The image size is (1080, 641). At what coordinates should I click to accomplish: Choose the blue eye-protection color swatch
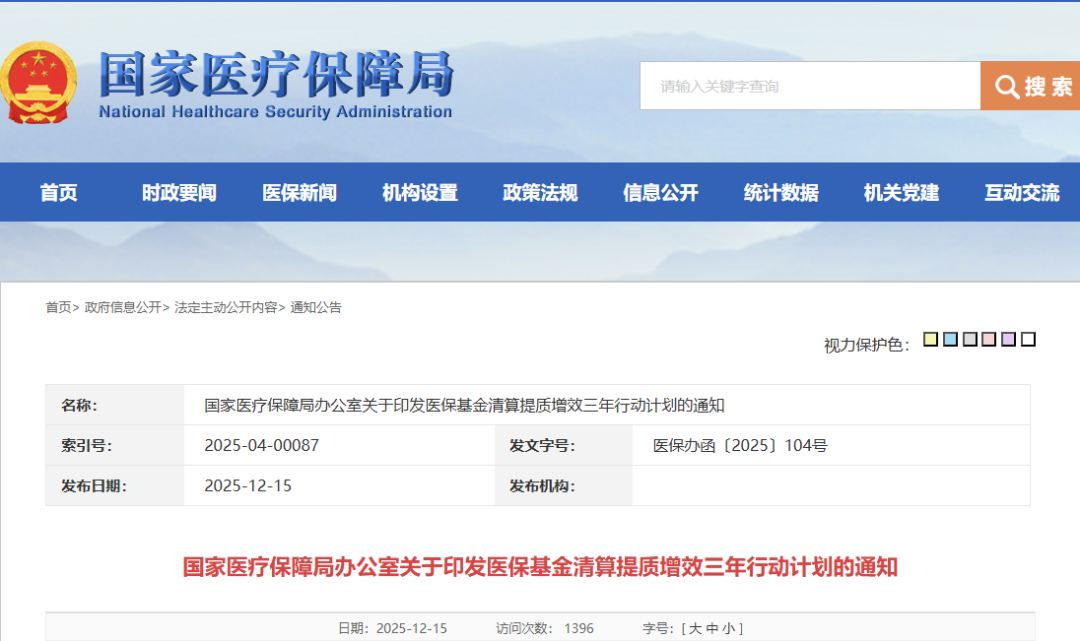coord(951,339)
